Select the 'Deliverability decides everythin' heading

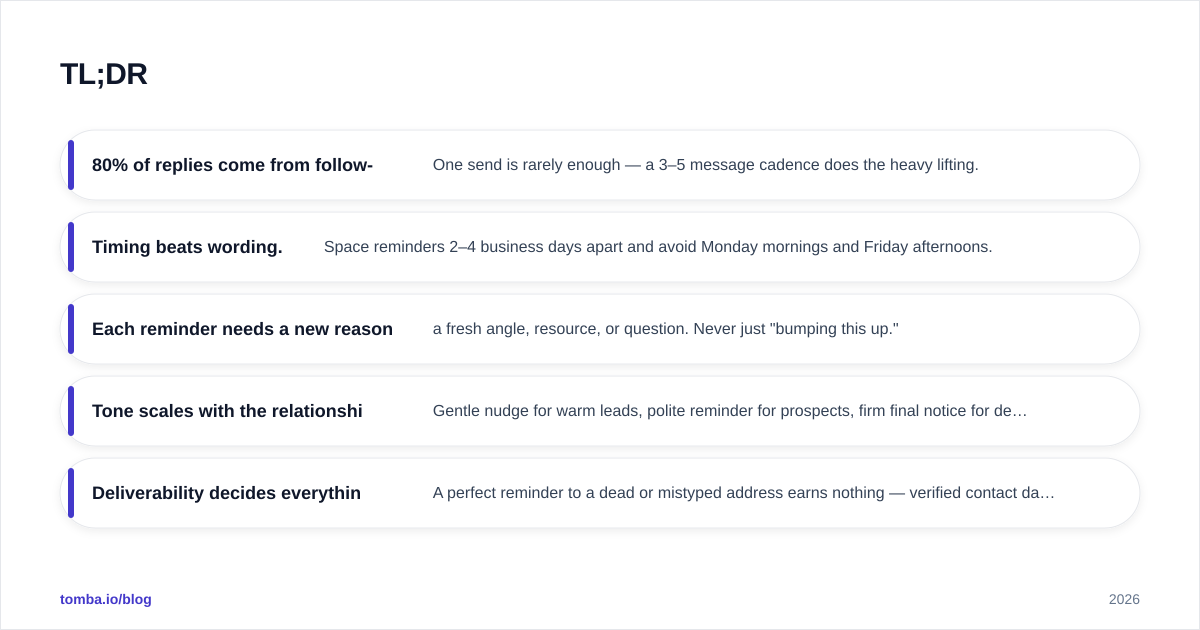pos(226,493)
